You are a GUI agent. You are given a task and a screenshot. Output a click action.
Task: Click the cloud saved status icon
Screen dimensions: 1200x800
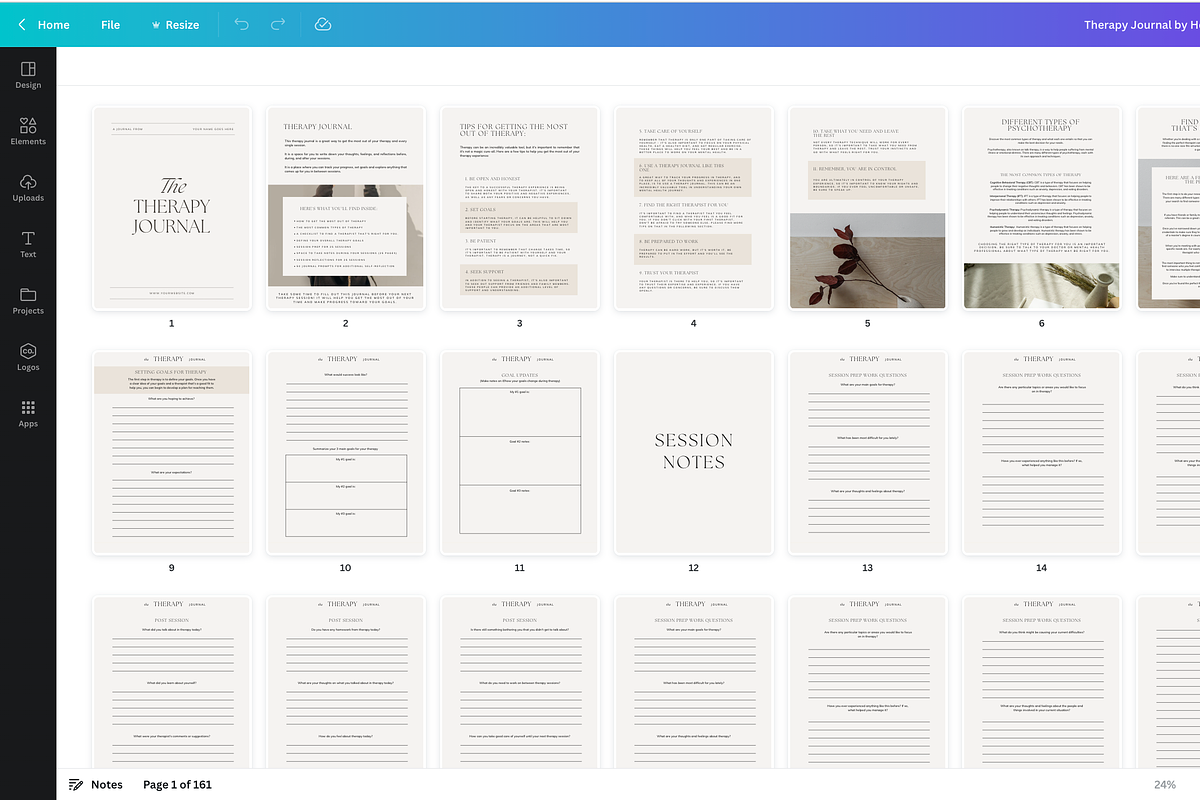click(x=322, y=24)
